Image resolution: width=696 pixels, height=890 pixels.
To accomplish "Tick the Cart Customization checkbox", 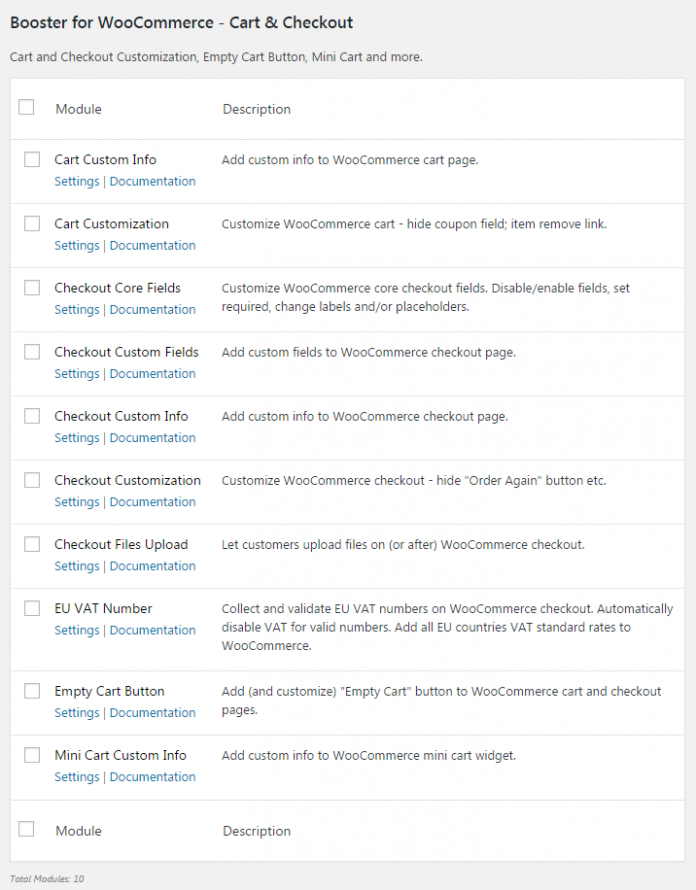I will point(32,224).
